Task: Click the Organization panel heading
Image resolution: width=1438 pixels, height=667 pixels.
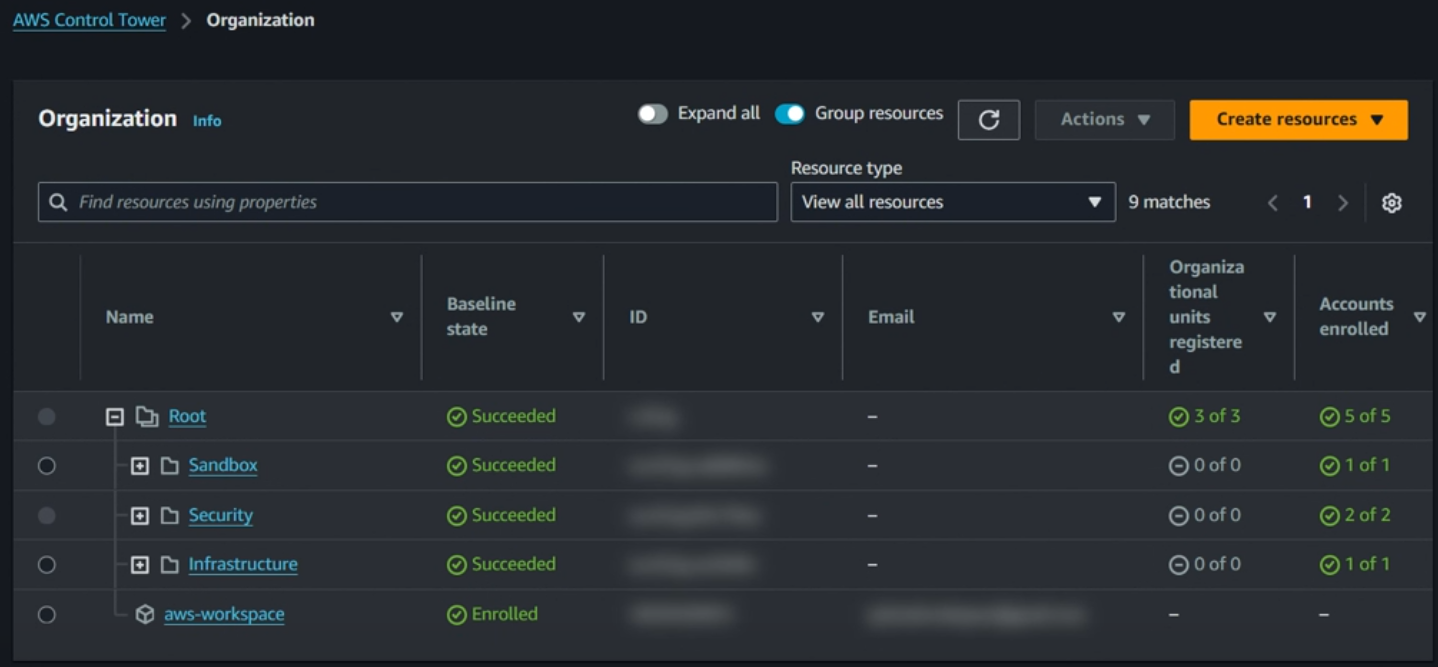Action: point(107,119)
